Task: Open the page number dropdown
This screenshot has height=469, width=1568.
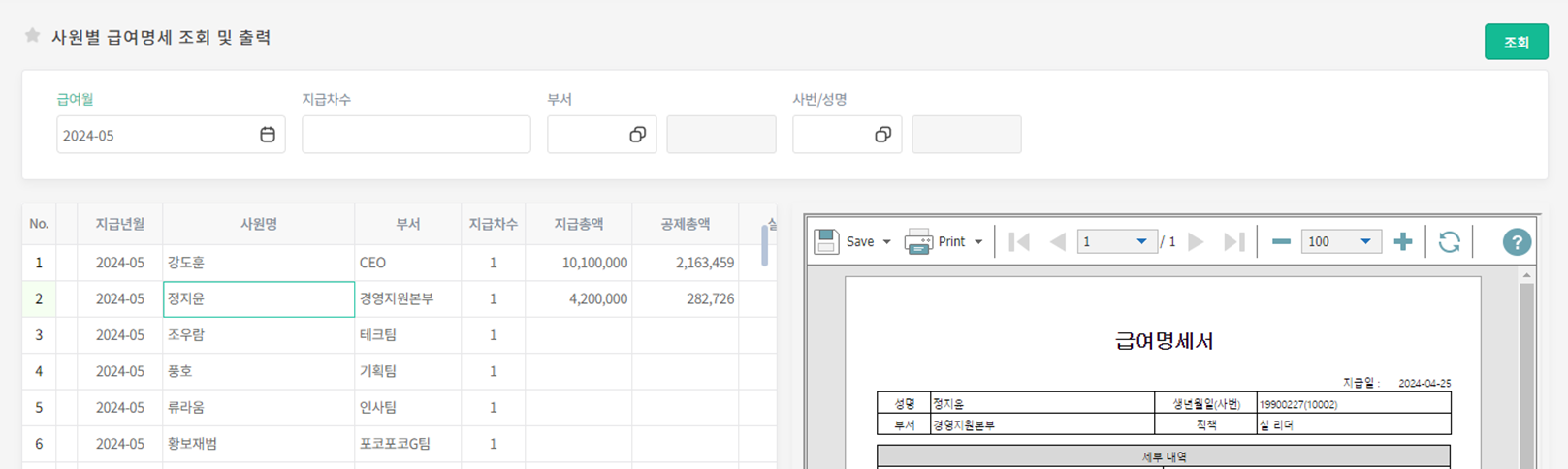Action: coord(1141,242)
